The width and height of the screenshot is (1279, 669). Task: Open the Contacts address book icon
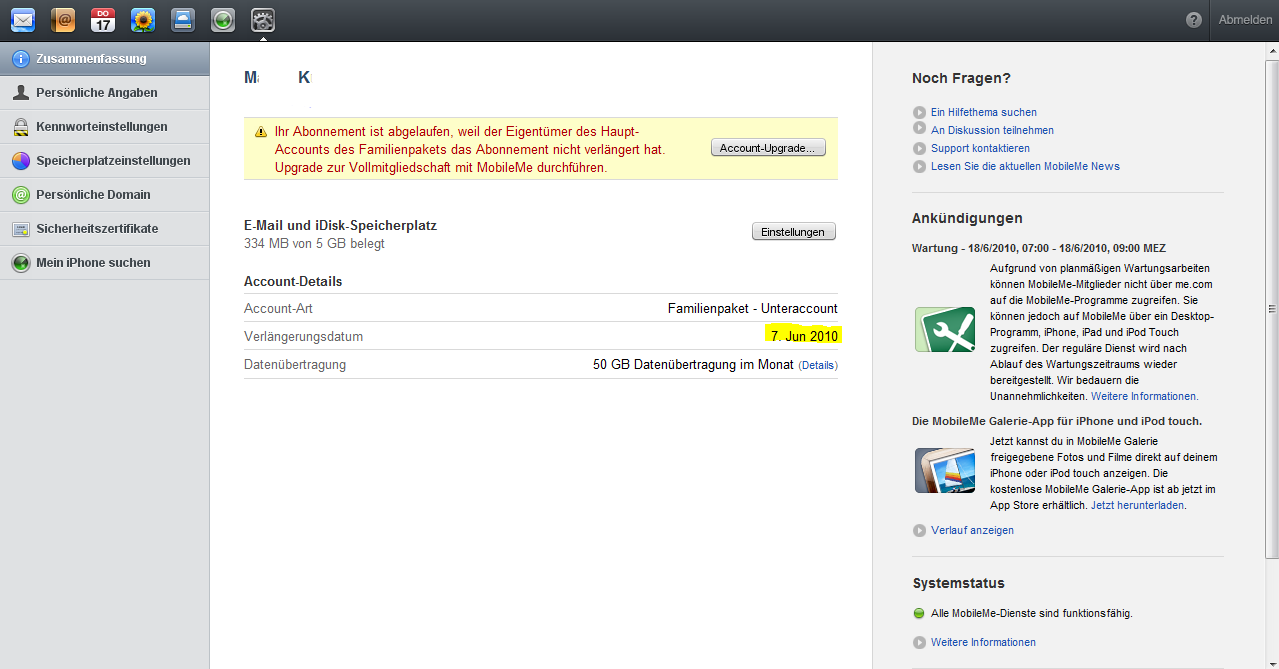63,19
